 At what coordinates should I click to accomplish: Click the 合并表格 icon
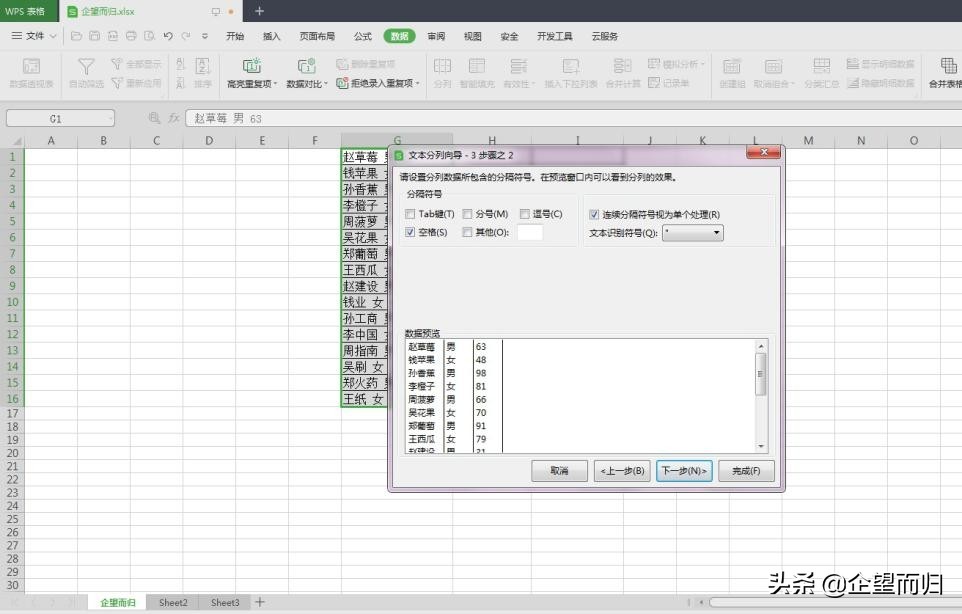[949, 66]
